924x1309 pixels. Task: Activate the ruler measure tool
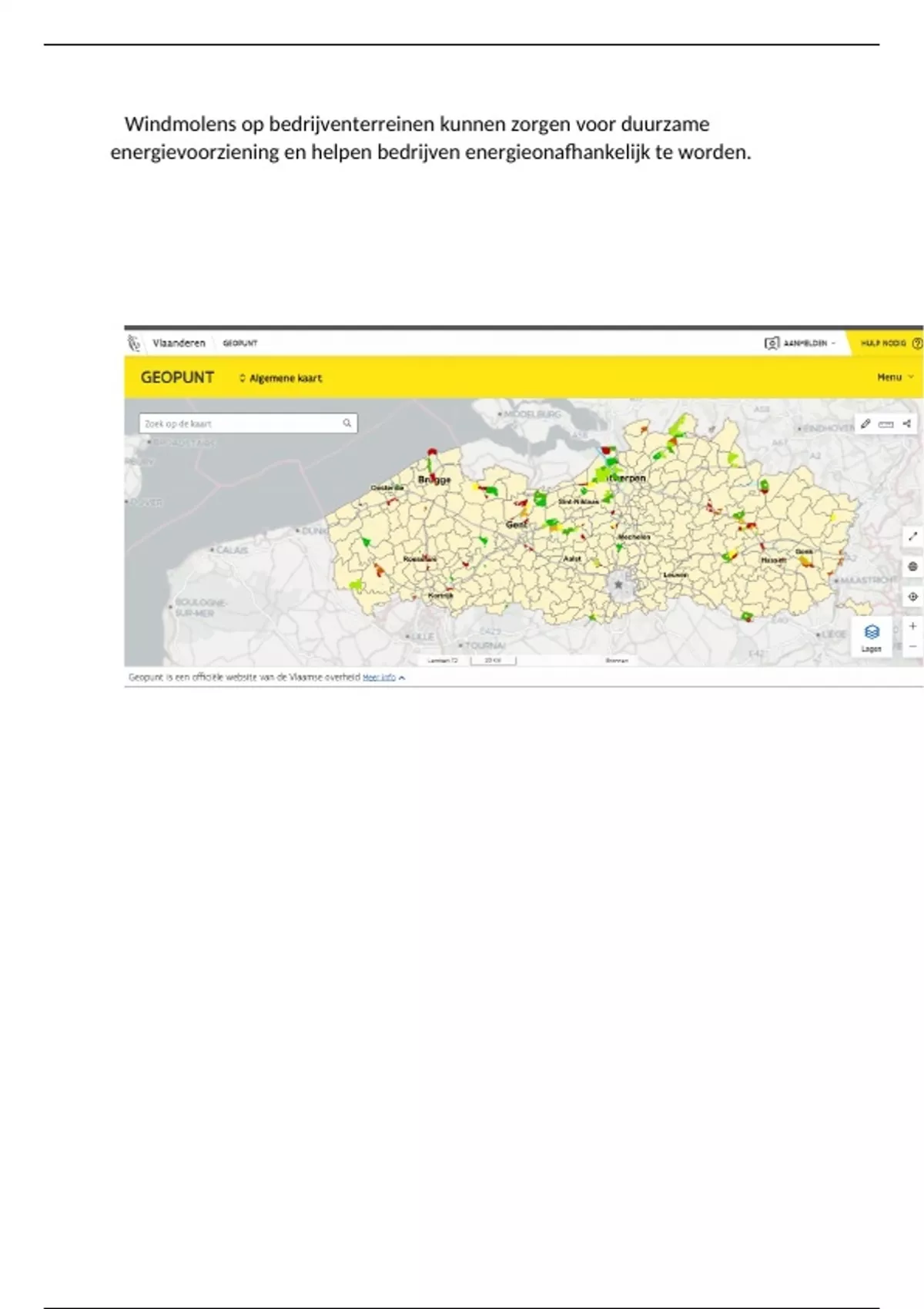(886, 423)
